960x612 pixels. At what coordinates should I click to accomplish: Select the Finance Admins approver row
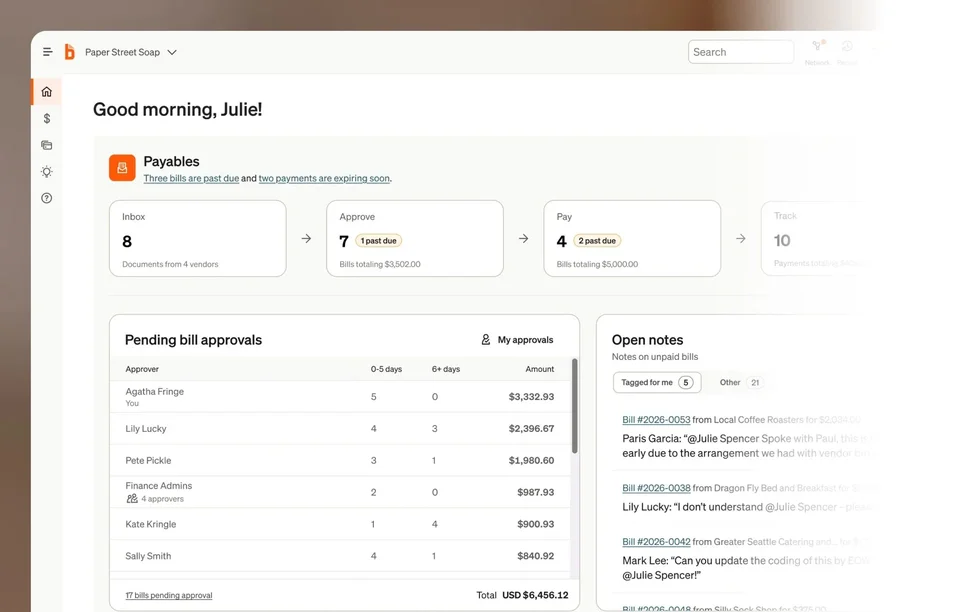click(340, 492)
